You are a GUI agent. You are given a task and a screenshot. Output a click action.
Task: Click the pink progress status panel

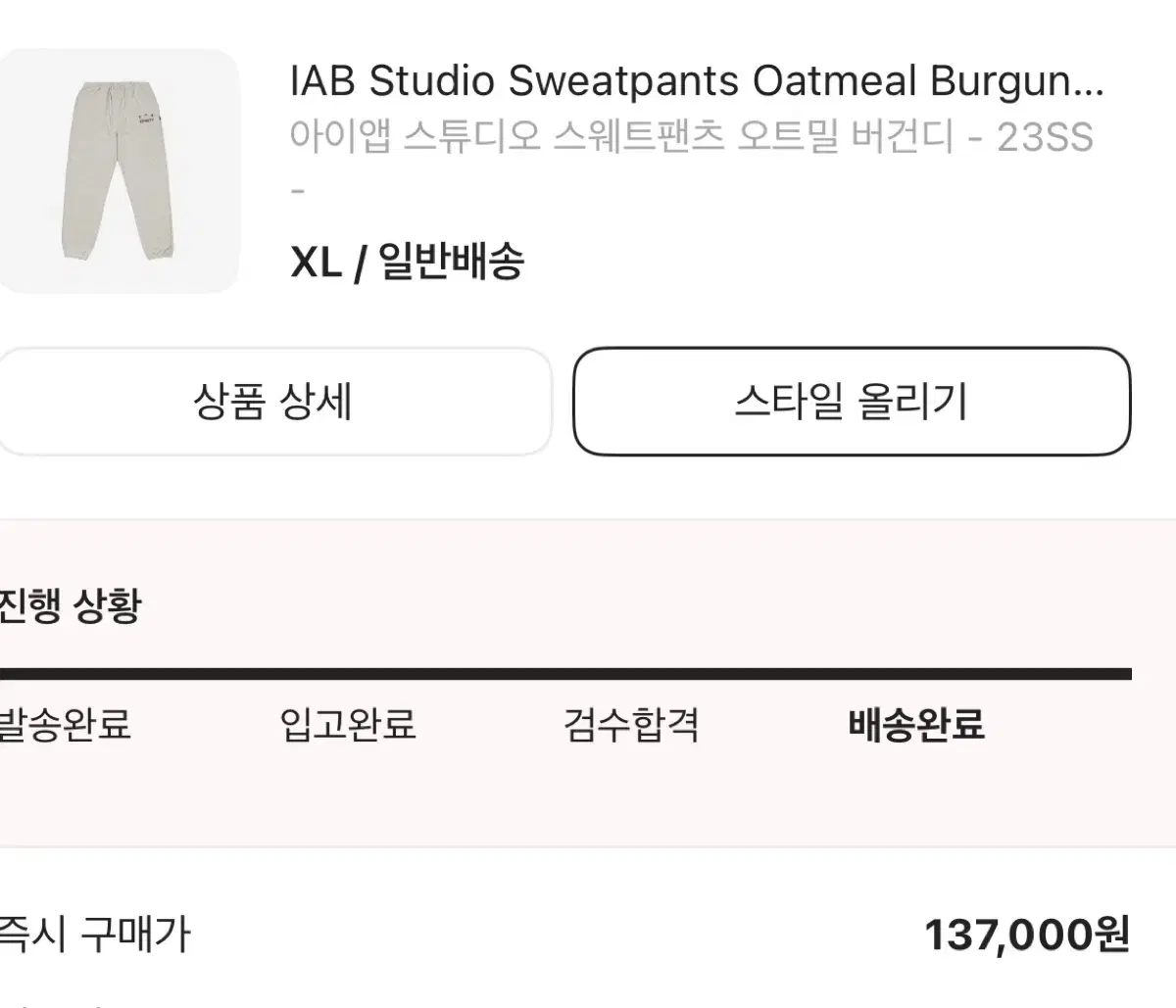[x=588, y=684]
